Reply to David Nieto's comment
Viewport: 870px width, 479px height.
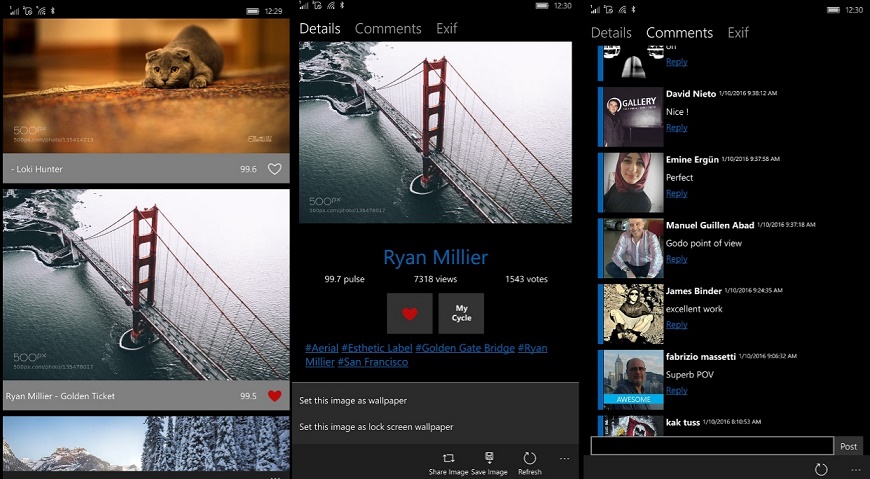pyautogui.click(x=677, y=128)
